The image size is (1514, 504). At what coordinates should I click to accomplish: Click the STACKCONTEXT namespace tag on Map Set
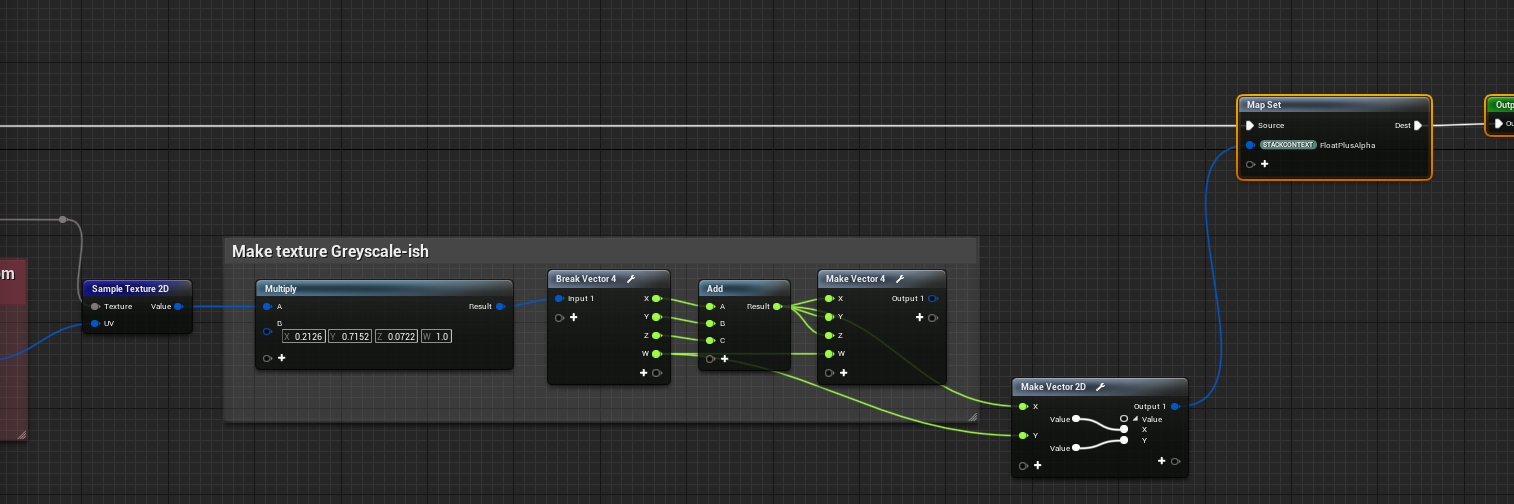tap(1288, 145)
